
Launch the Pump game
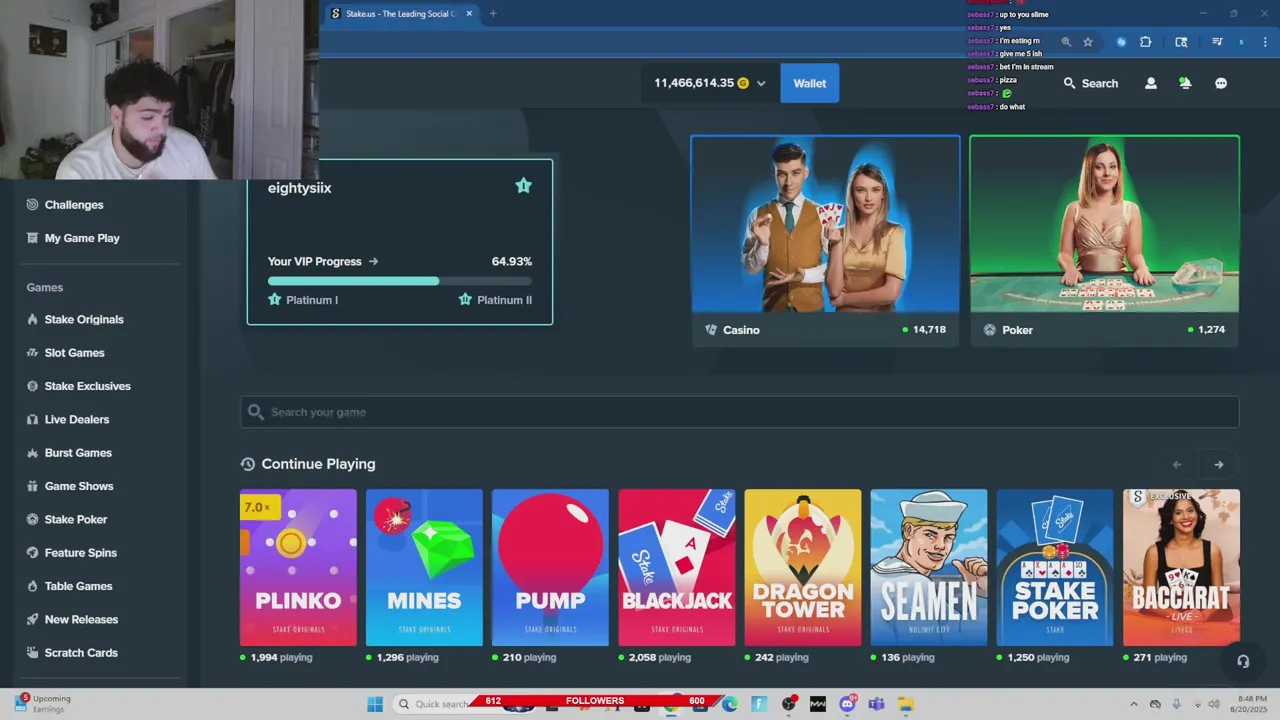550,567
